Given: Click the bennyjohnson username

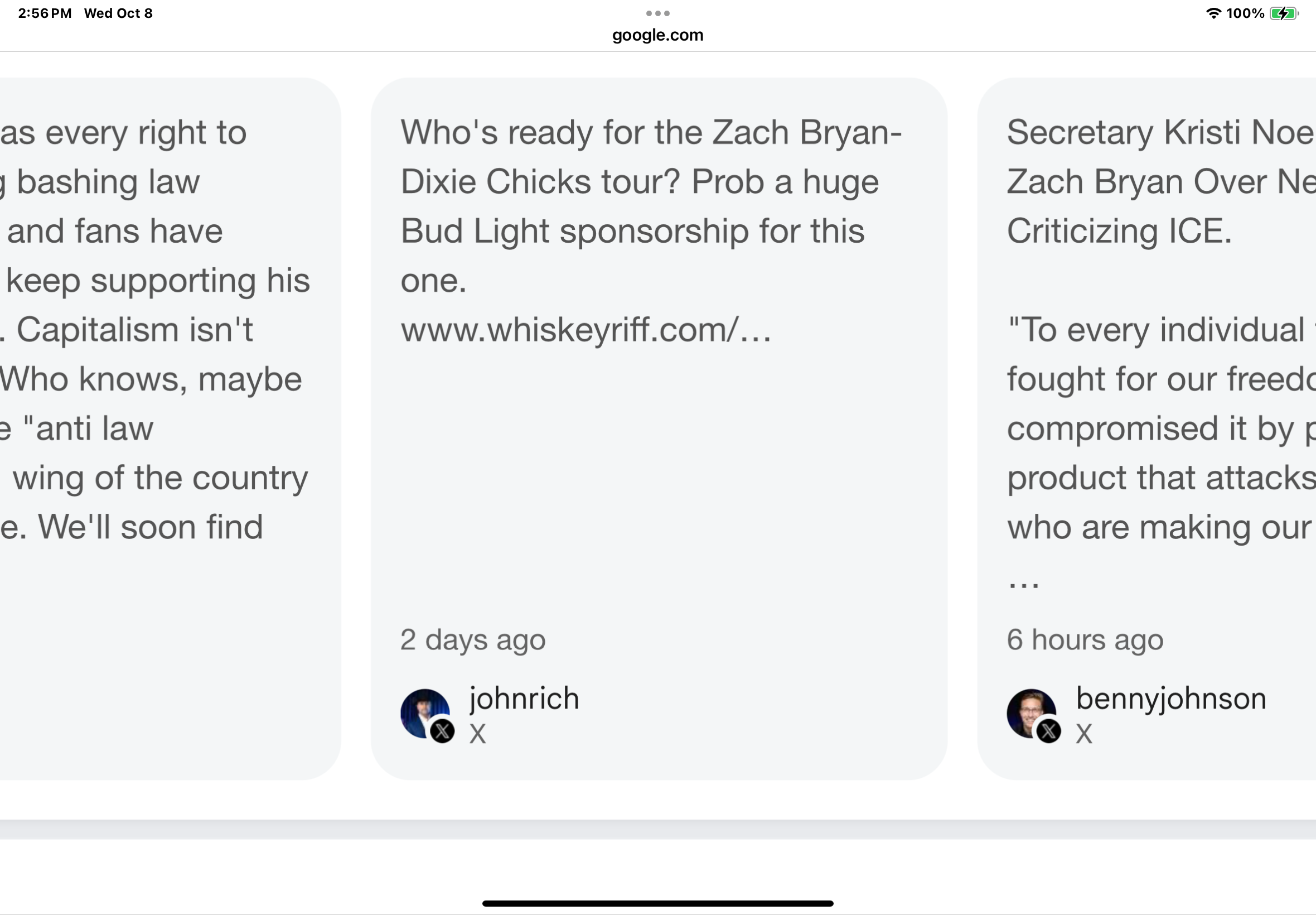Looking at the screenshot, I should tap(1170, 699).
